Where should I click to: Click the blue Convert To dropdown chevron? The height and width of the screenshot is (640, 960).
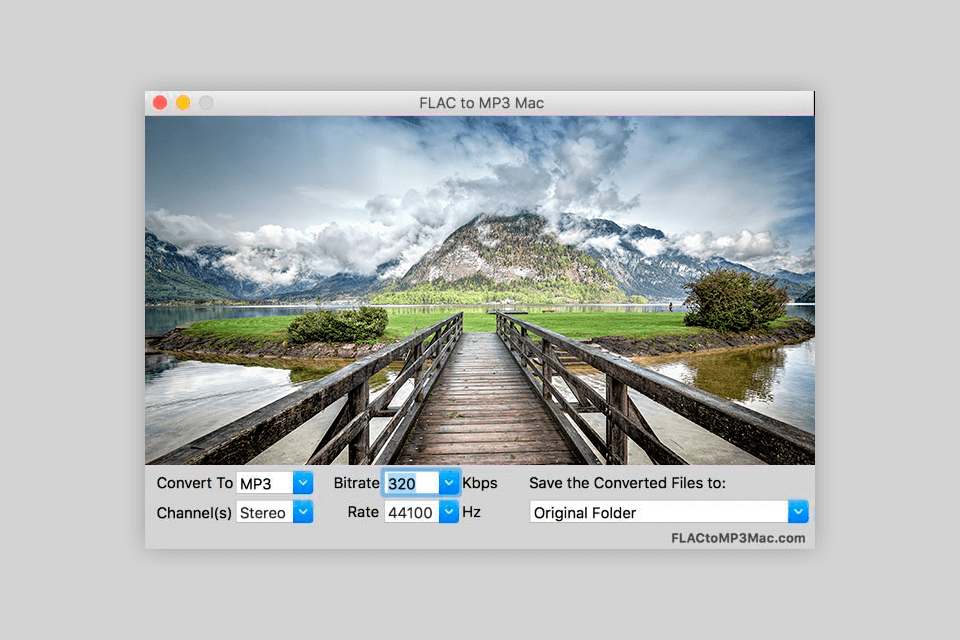[300, 483]
